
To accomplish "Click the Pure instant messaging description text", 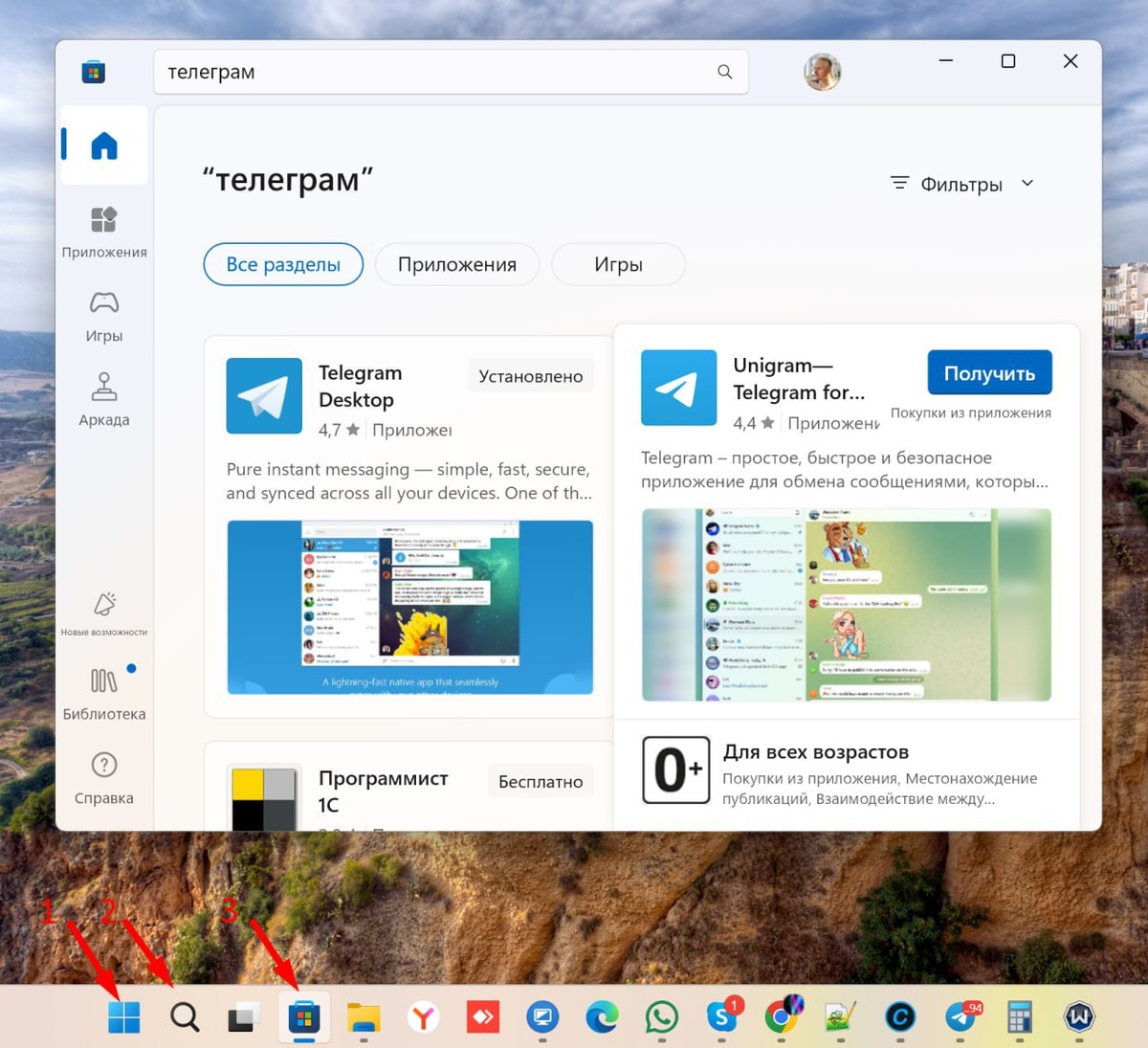I will [x=408, y=480].
